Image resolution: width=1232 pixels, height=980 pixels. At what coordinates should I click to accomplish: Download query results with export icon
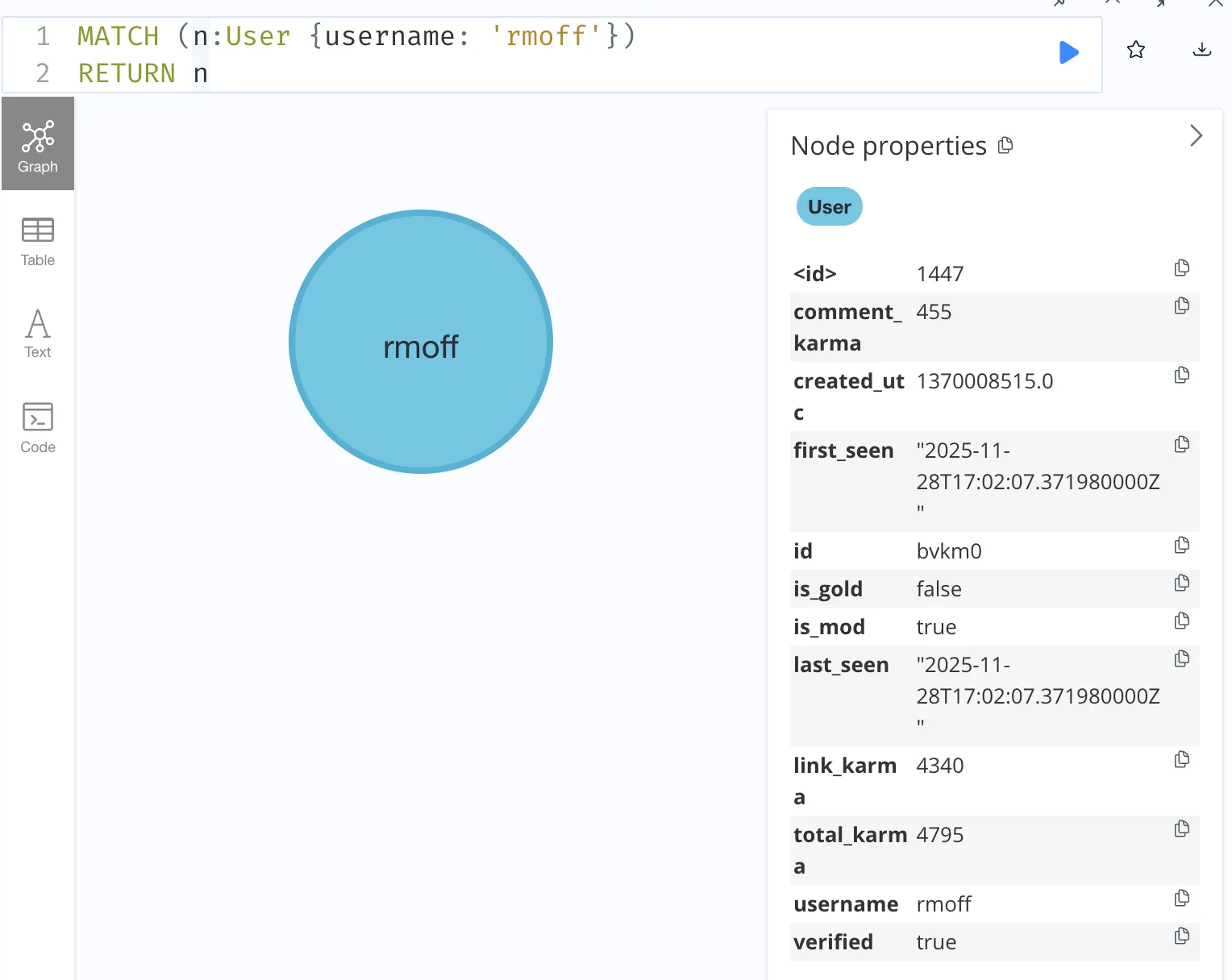point(1201,50)
